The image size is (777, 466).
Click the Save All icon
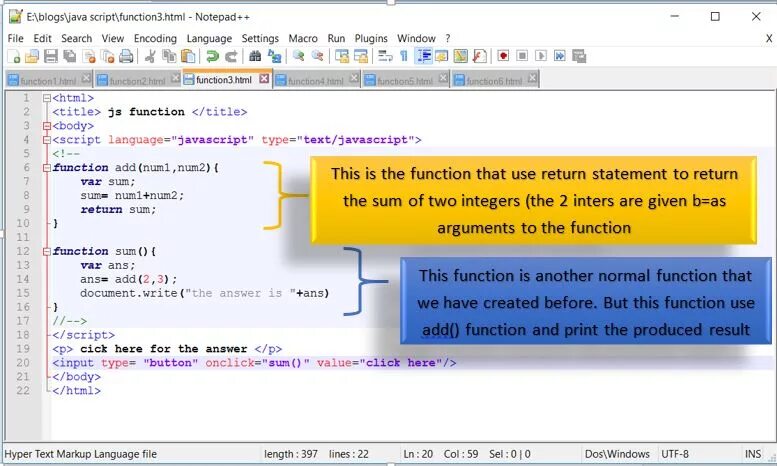[70, 57]
